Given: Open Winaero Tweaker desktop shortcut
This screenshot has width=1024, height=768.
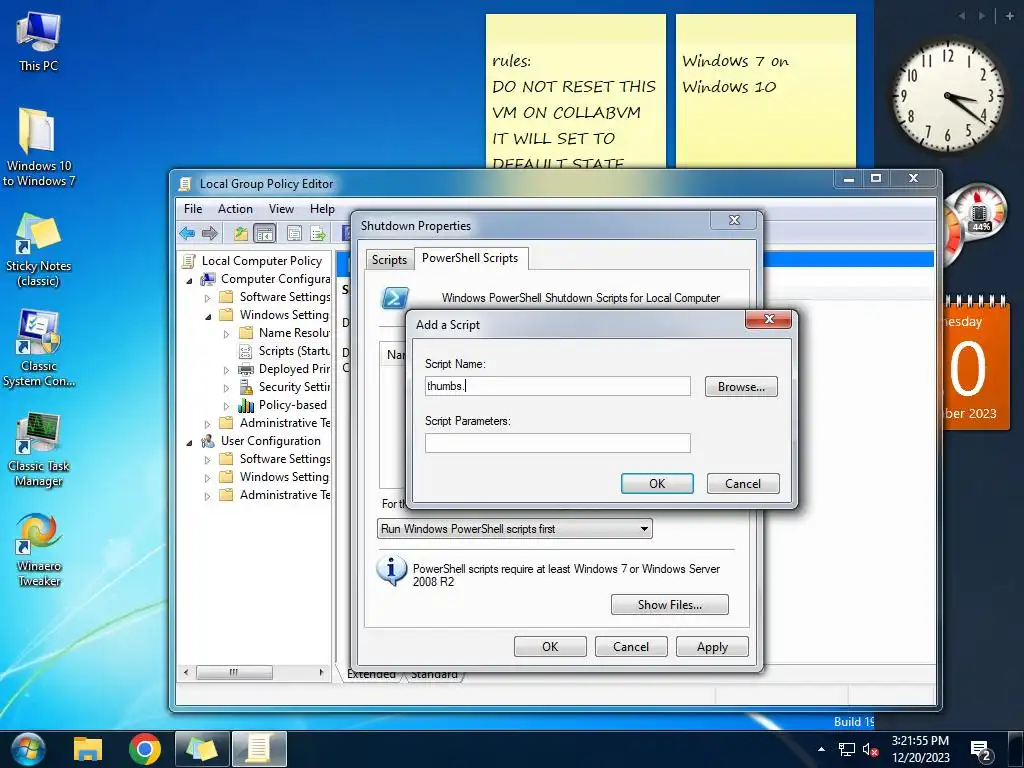Looking at the screenshot, I should tap(38, 550).
